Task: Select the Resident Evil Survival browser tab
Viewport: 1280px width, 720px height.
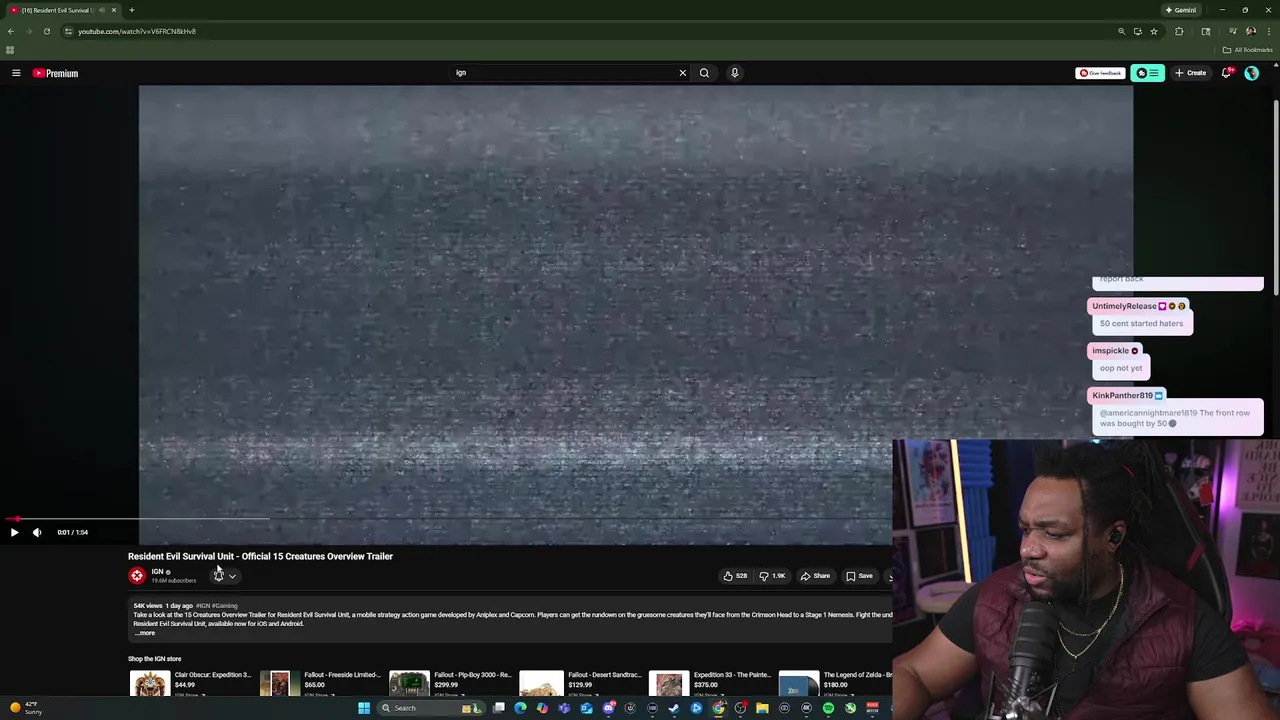Action: [x=62, y=10]
